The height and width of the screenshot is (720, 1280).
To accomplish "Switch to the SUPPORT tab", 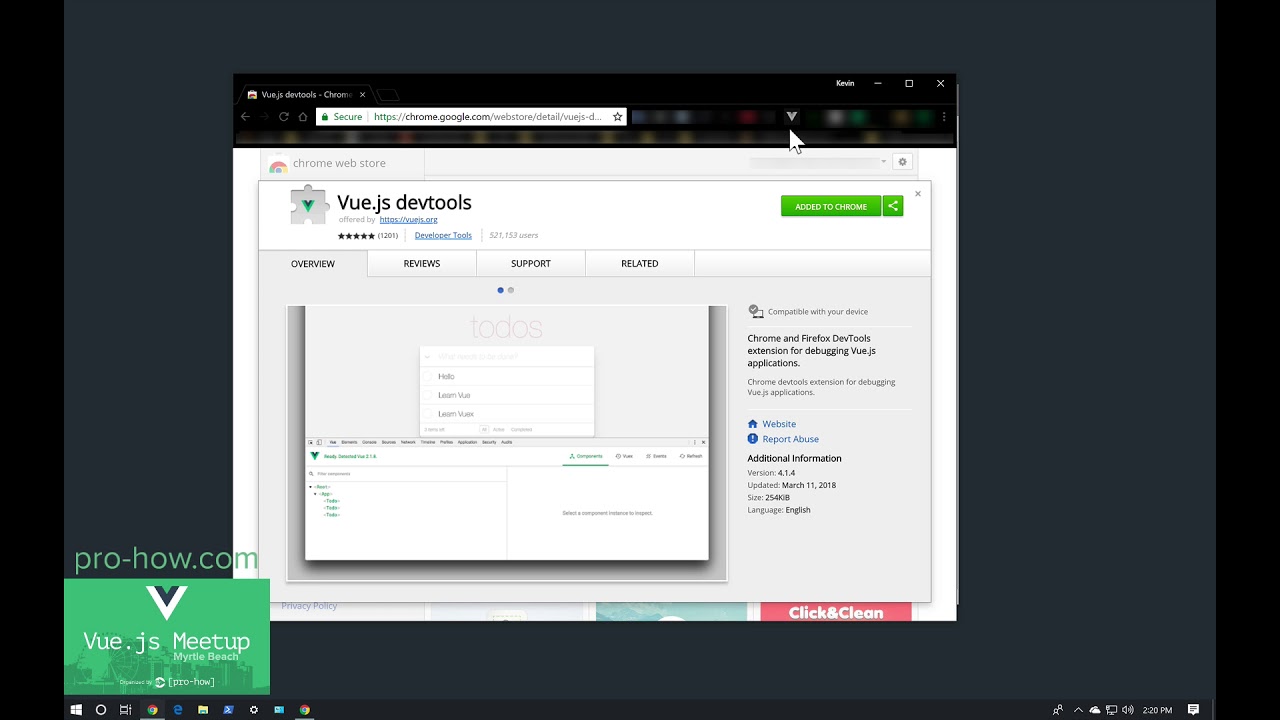I will click(531, 264).
